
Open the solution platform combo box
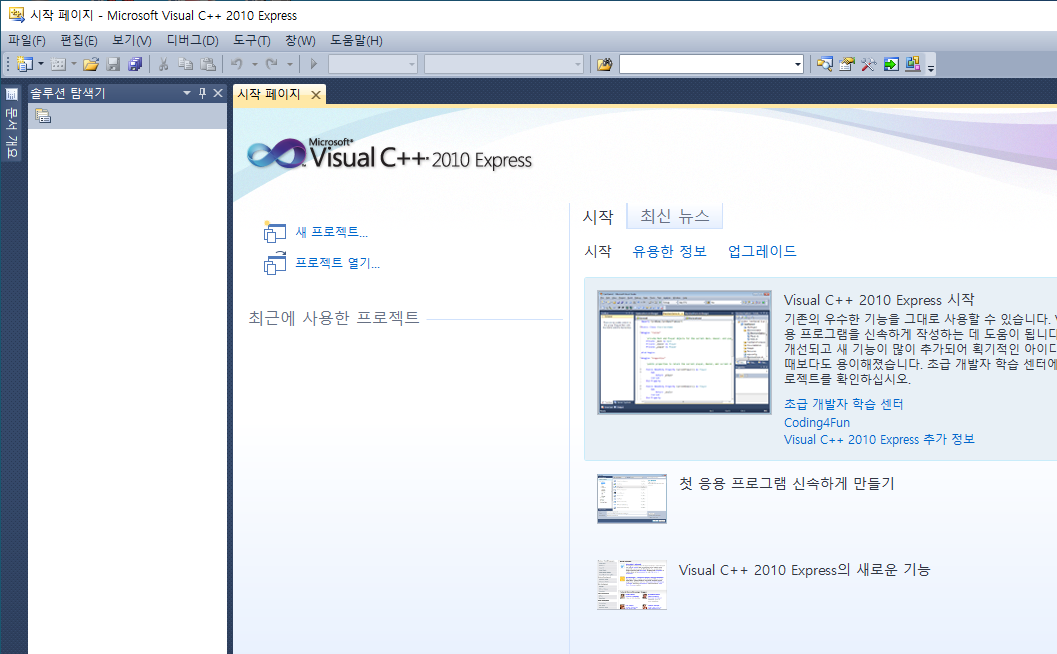[504, 64]
